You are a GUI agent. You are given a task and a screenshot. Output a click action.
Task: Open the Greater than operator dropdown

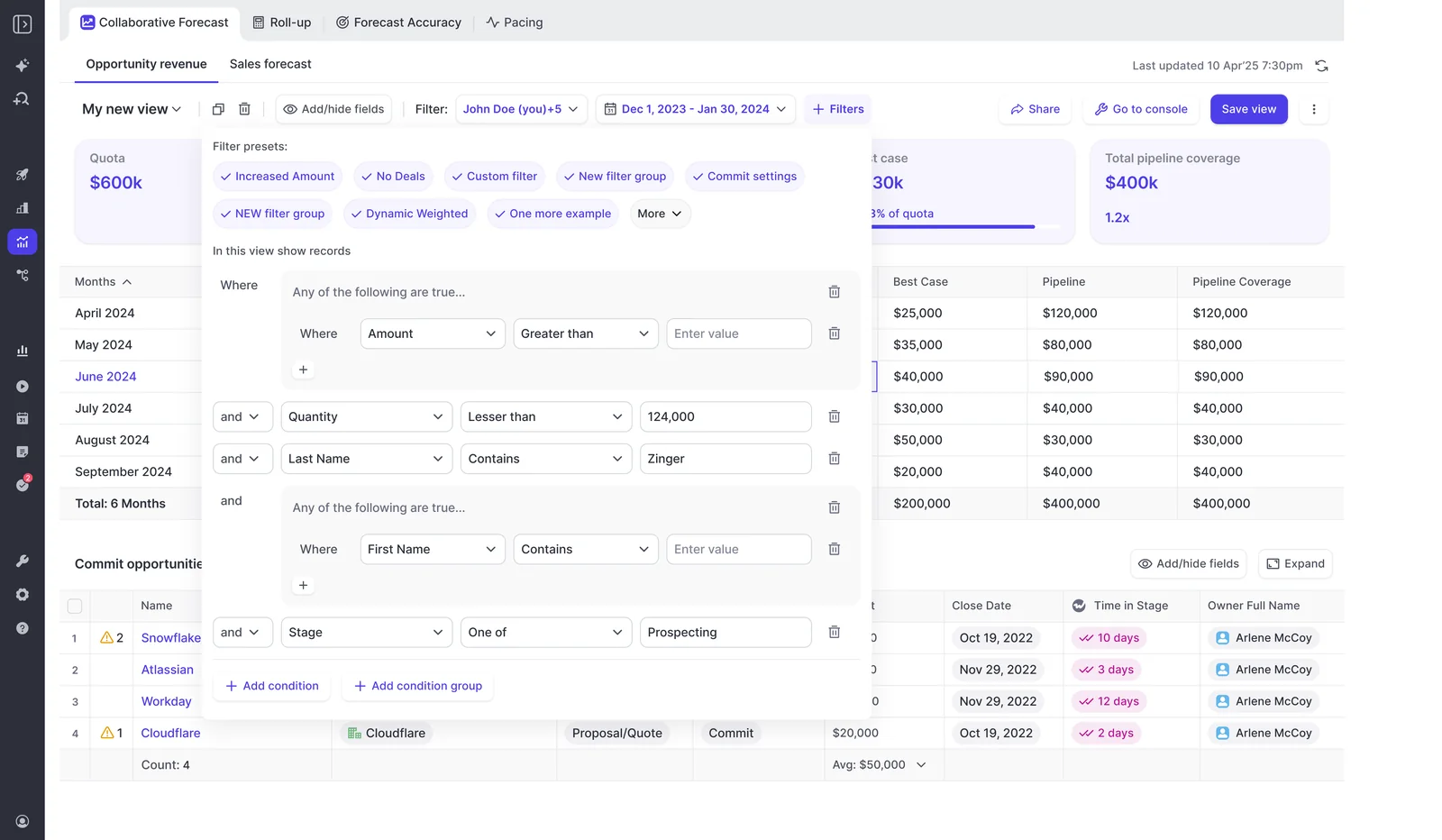pos(585,333)
